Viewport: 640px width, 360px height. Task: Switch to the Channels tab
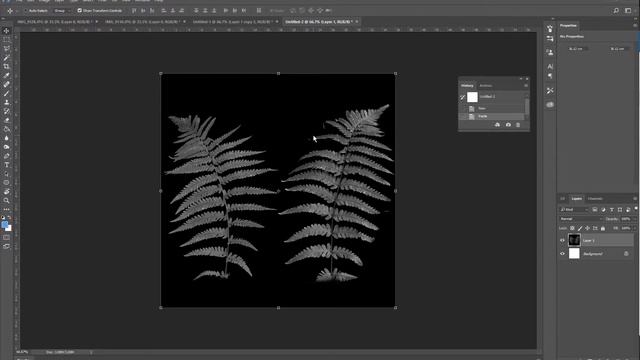(595, 199)
